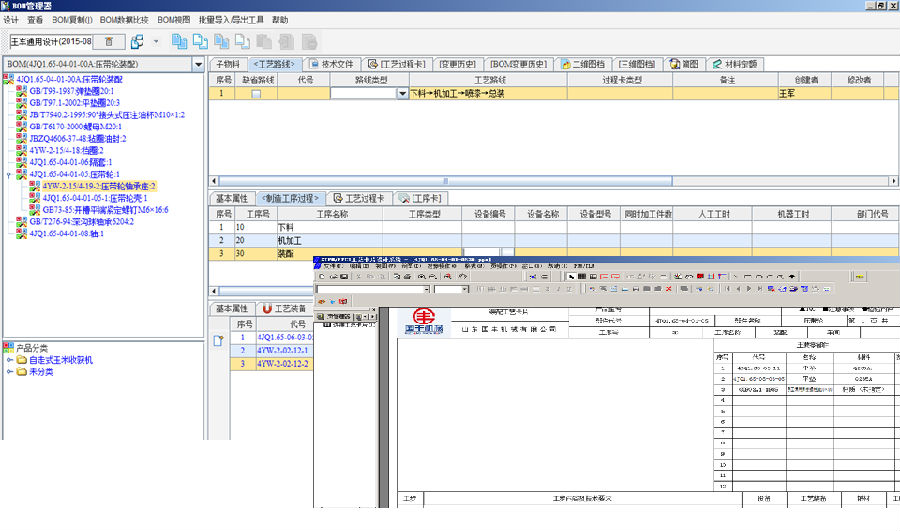The height and width of the screenshot is (531, 900).
Task: Collapse the 4JQ1.65-04-01-05 压带轮 tree node
Action: 9,174
